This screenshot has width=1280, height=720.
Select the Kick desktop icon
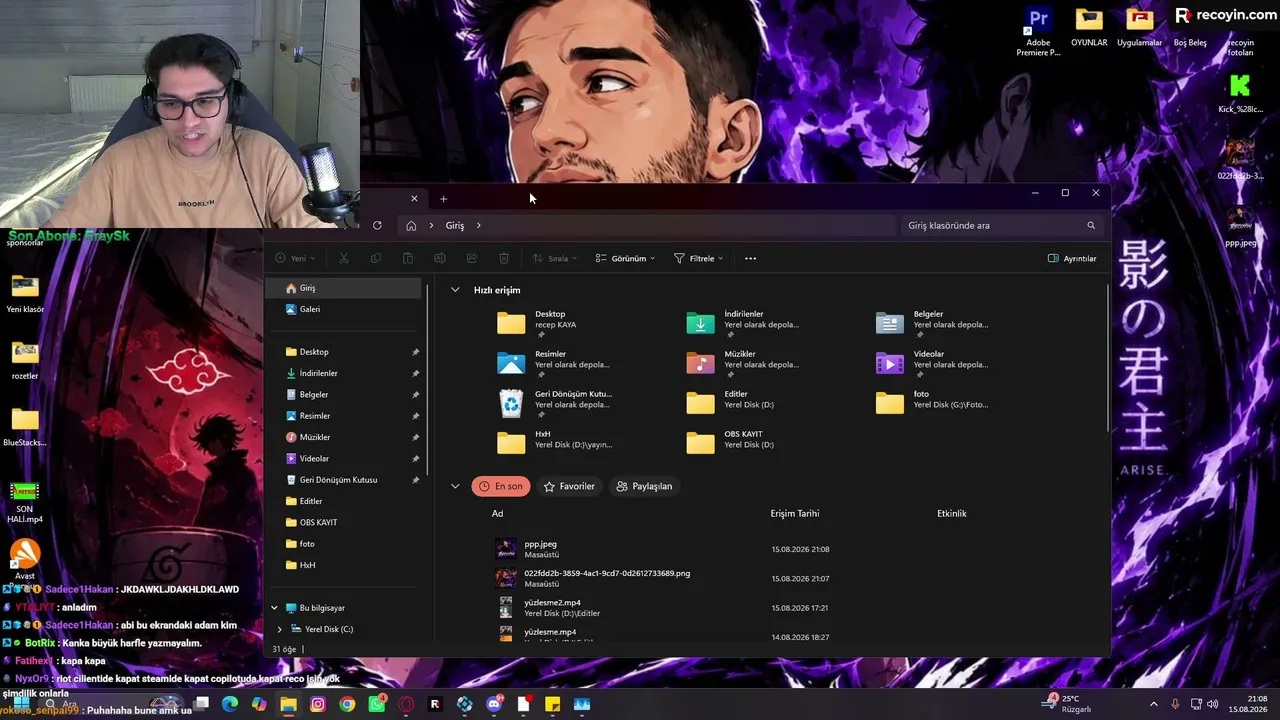point(1239,94)
